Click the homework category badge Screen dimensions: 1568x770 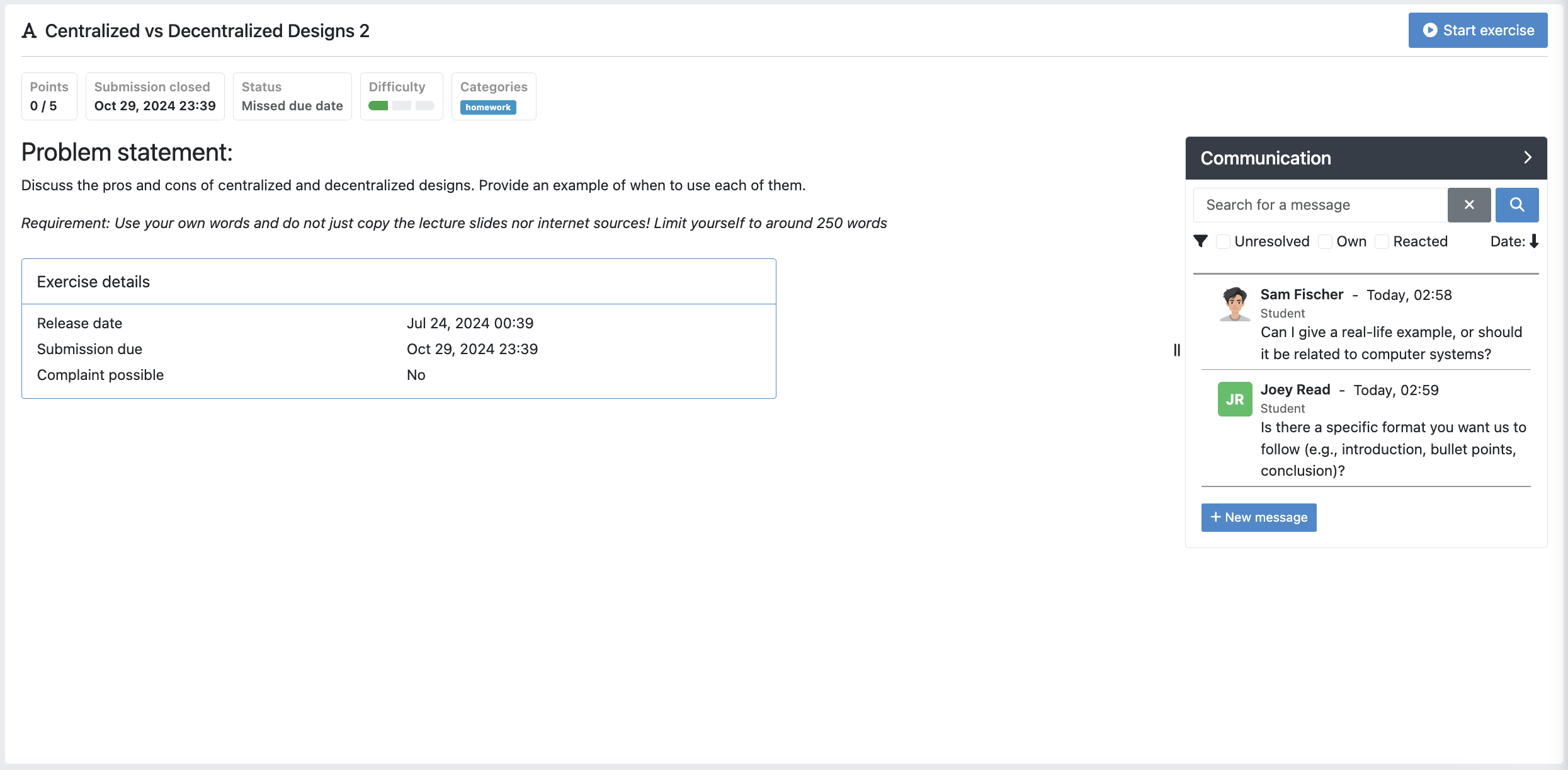[x=487, y=107]
